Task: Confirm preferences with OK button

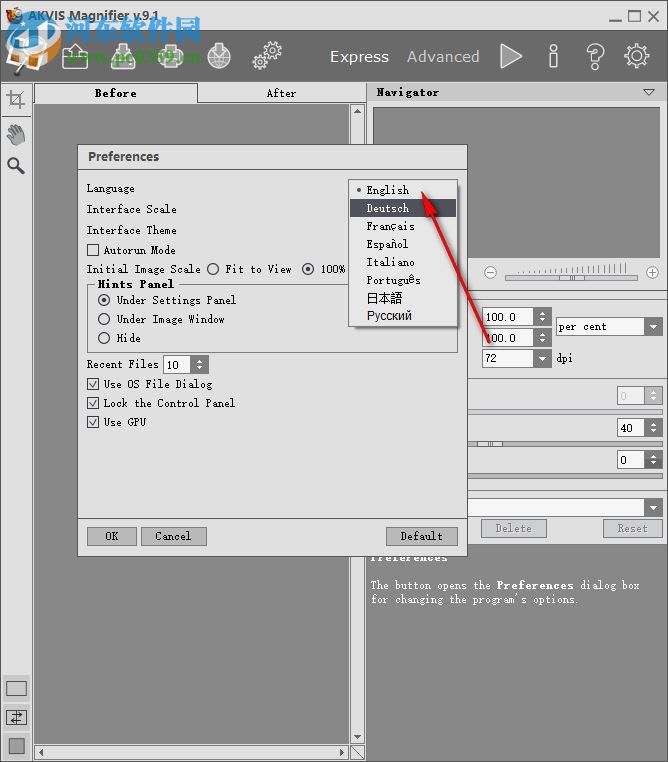Action: tap(112, 536)
